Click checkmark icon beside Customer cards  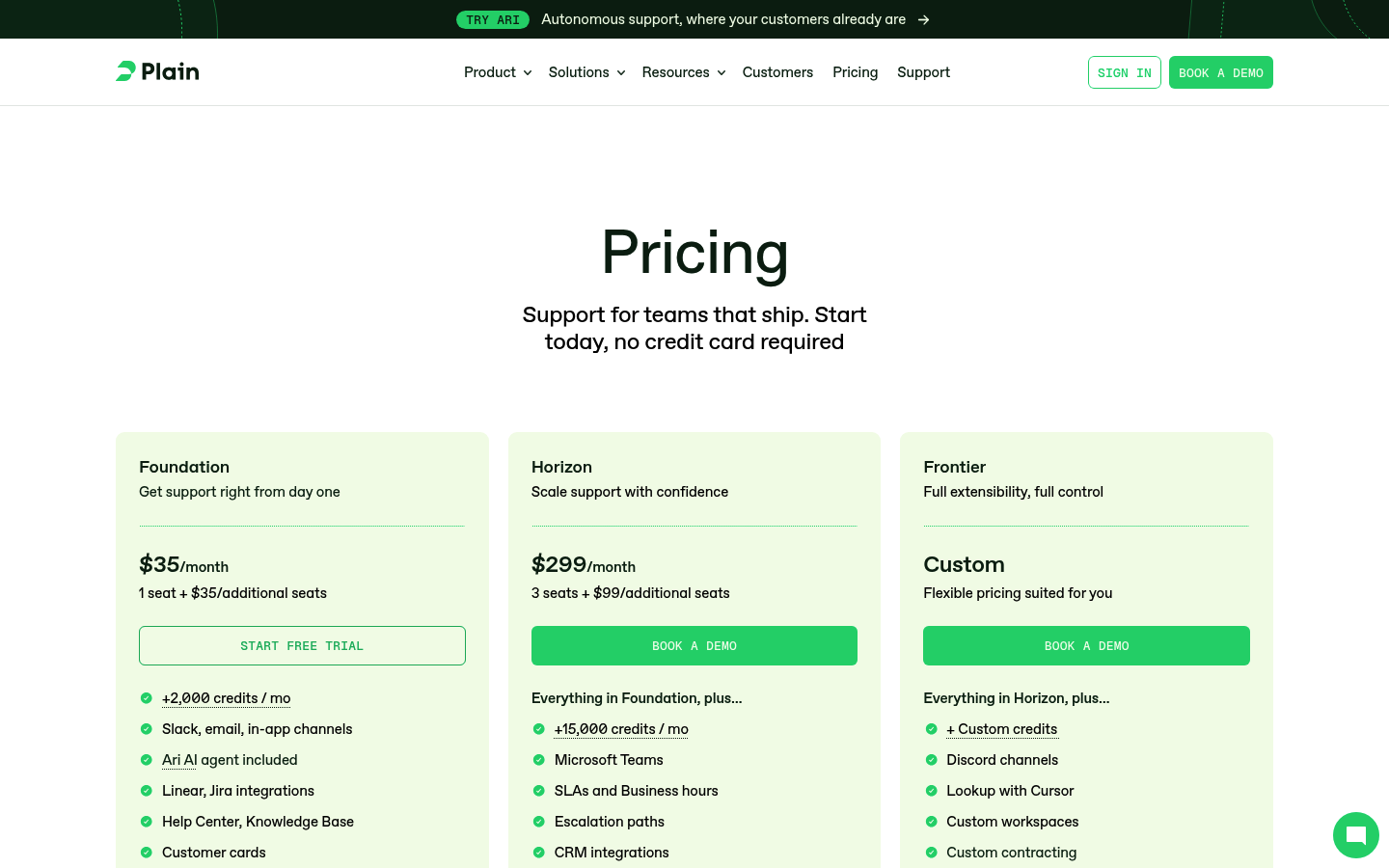point(147,853)
